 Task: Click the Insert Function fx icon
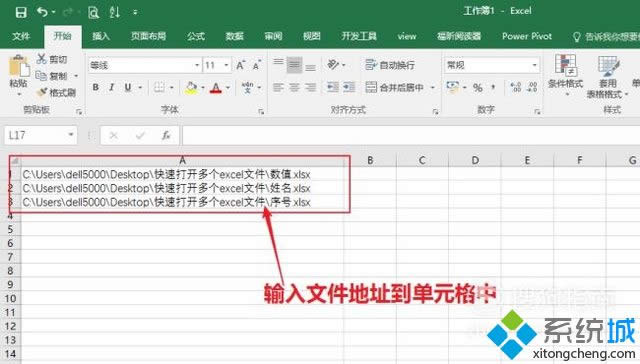coord(166,135)
